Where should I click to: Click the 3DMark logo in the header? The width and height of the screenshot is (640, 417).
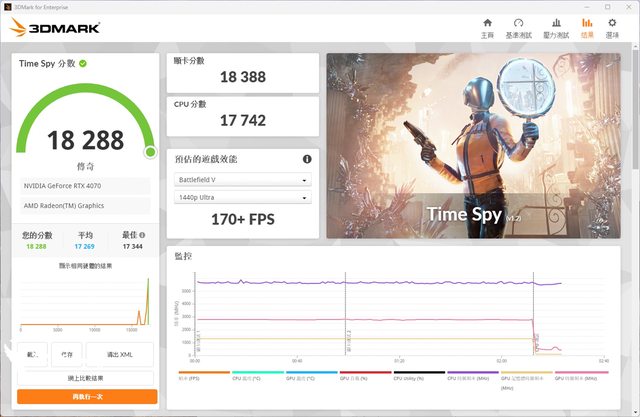(56, 27)
